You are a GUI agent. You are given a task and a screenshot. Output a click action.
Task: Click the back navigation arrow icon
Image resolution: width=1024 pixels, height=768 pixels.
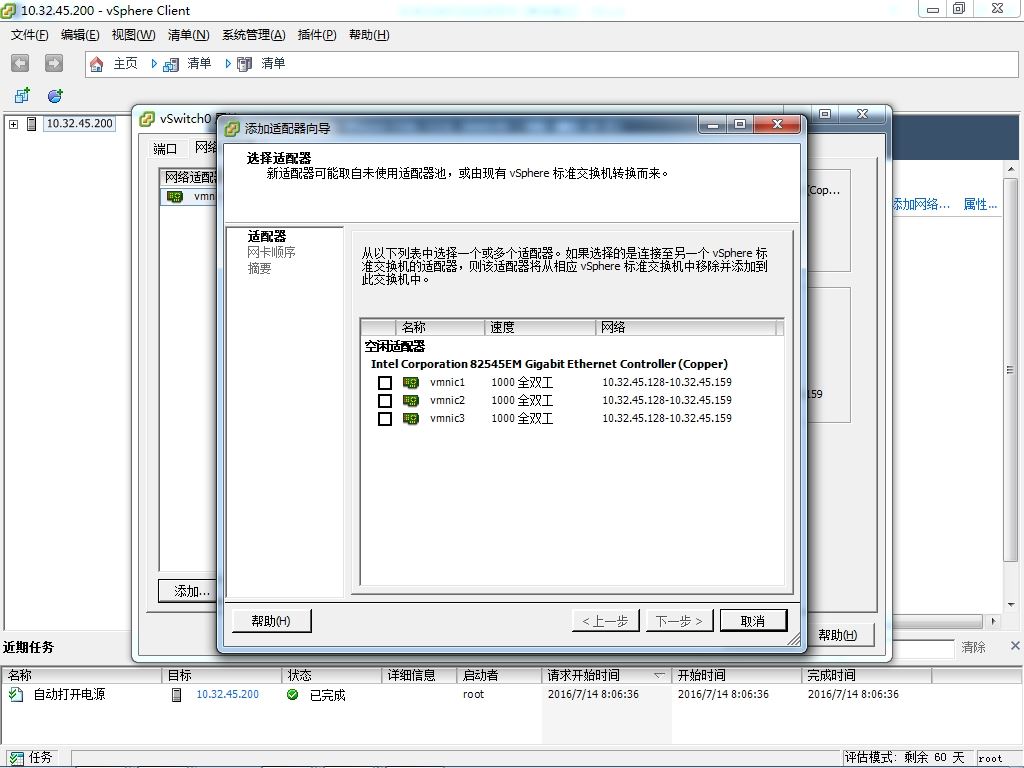tap(20, 63)
